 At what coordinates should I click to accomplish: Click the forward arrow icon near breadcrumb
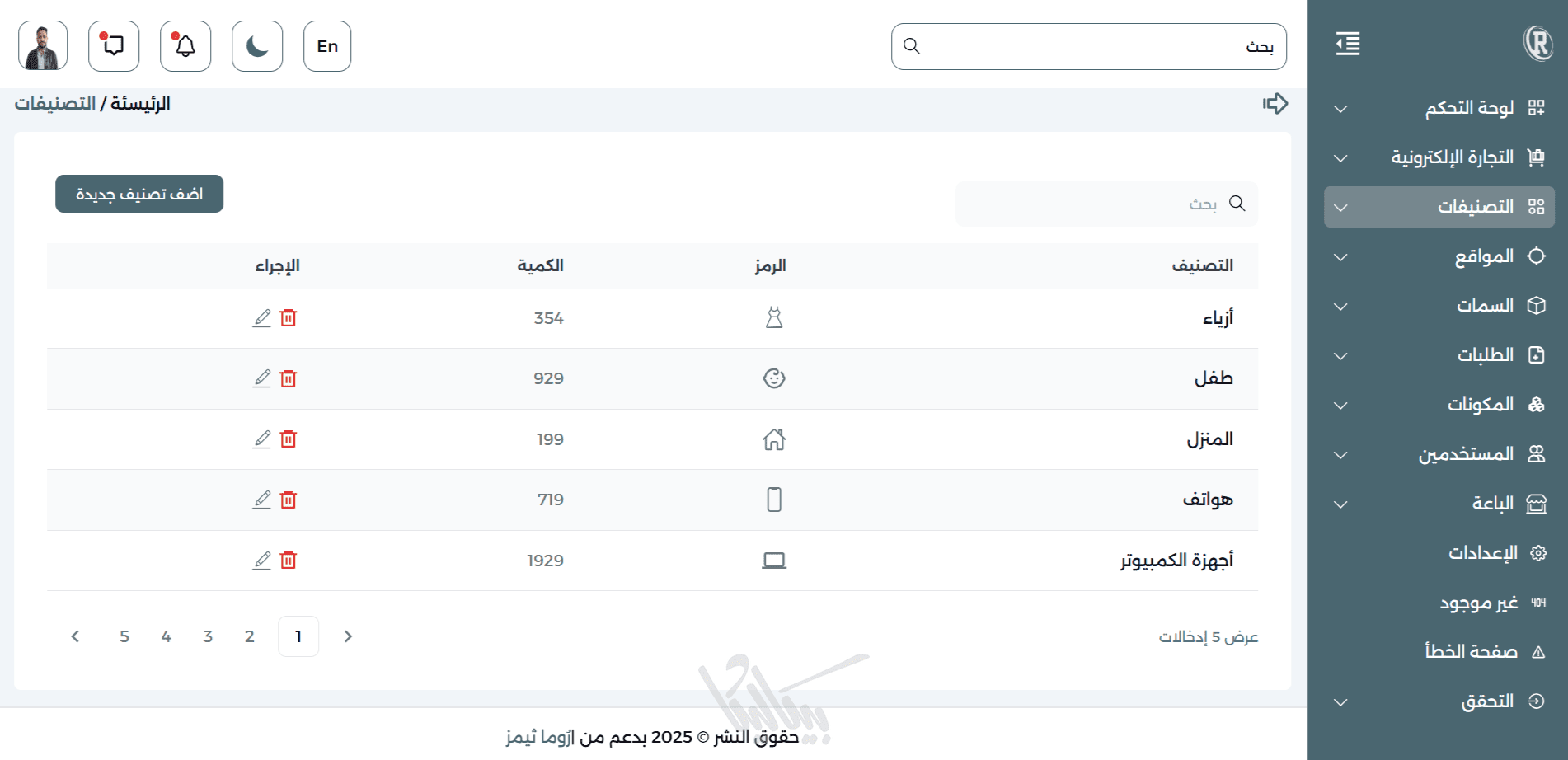tap(1275, 104)
